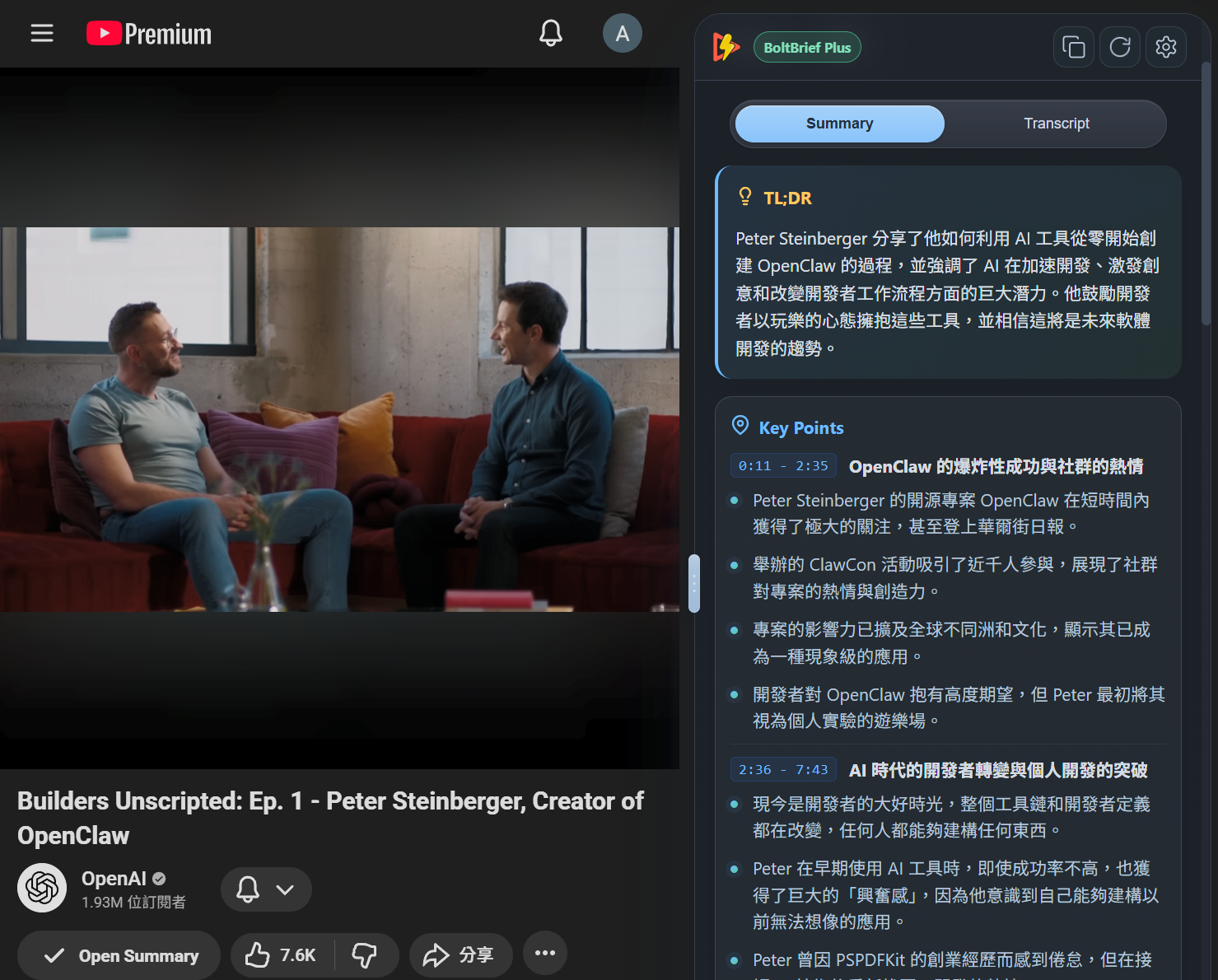Switch to the Transcript tab

pyautogui.click(x=1057, y=124)
